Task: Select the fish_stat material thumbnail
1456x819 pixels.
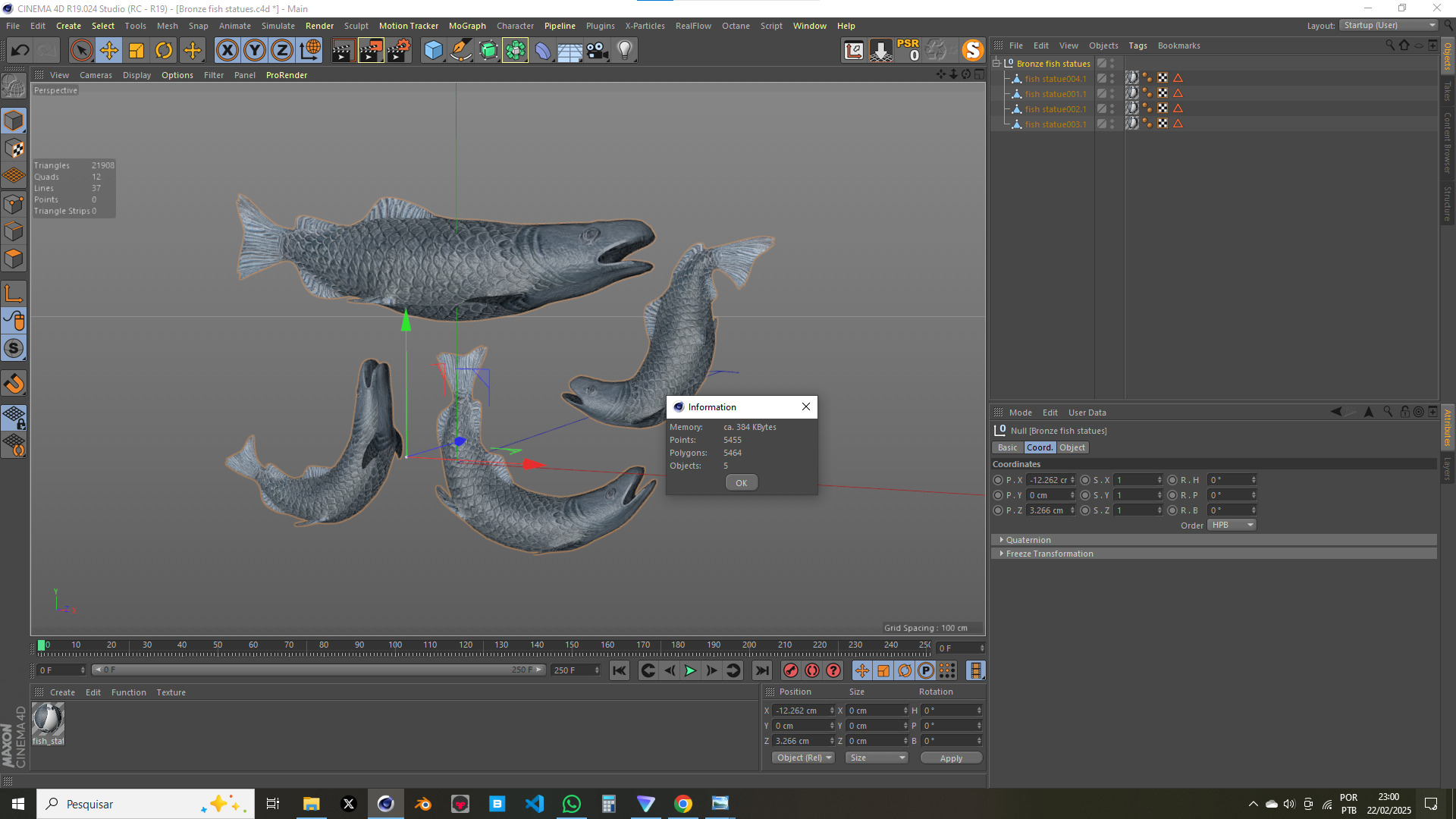Action: tap(48, 720)
